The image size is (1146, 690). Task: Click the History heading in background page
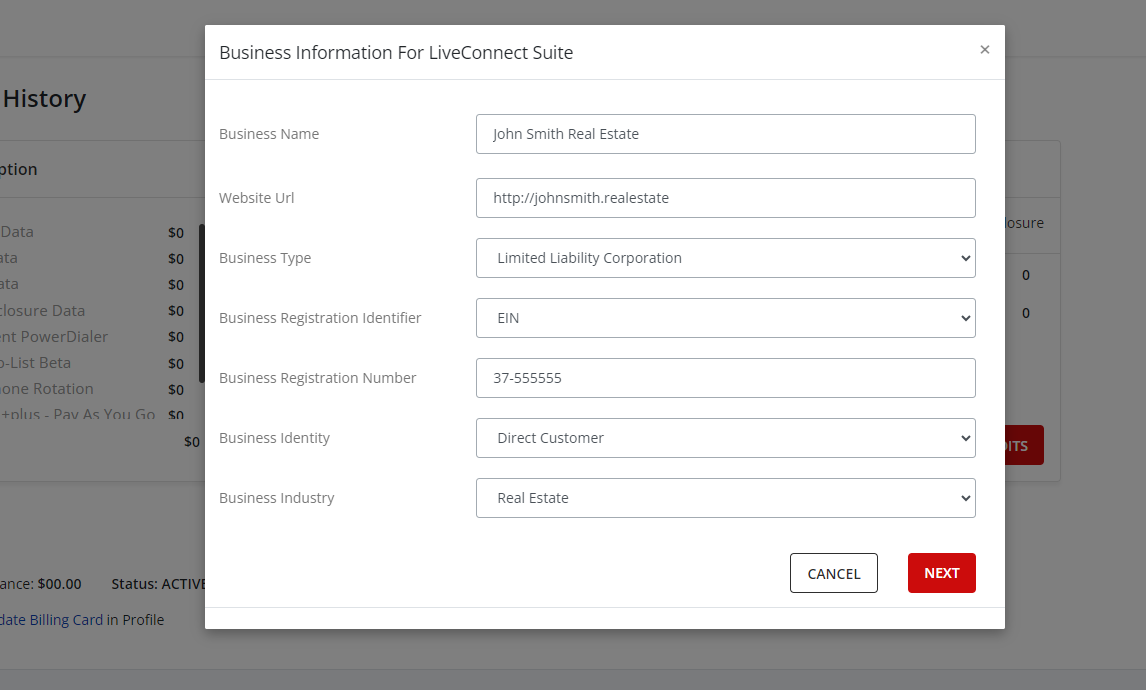[x=44, y=99]
